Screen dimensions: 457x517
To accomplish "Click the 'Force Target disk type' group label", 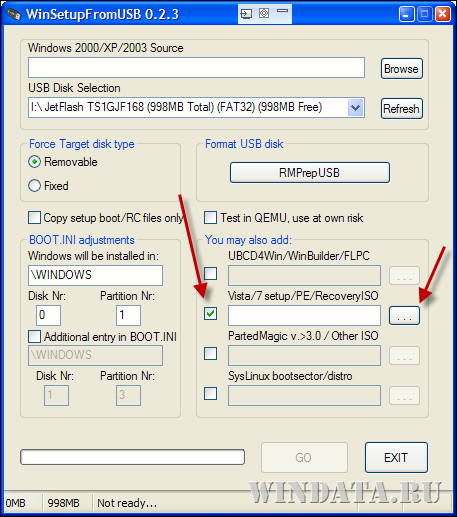I will (82, 144).
